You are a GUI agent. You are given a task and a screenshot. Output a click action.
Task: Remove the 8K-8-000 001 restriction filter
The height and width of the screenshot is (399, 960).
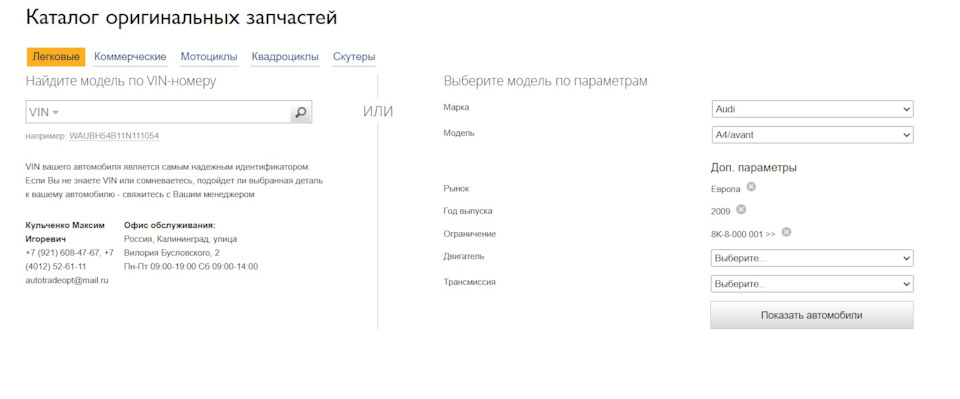[x=787, y=232]
